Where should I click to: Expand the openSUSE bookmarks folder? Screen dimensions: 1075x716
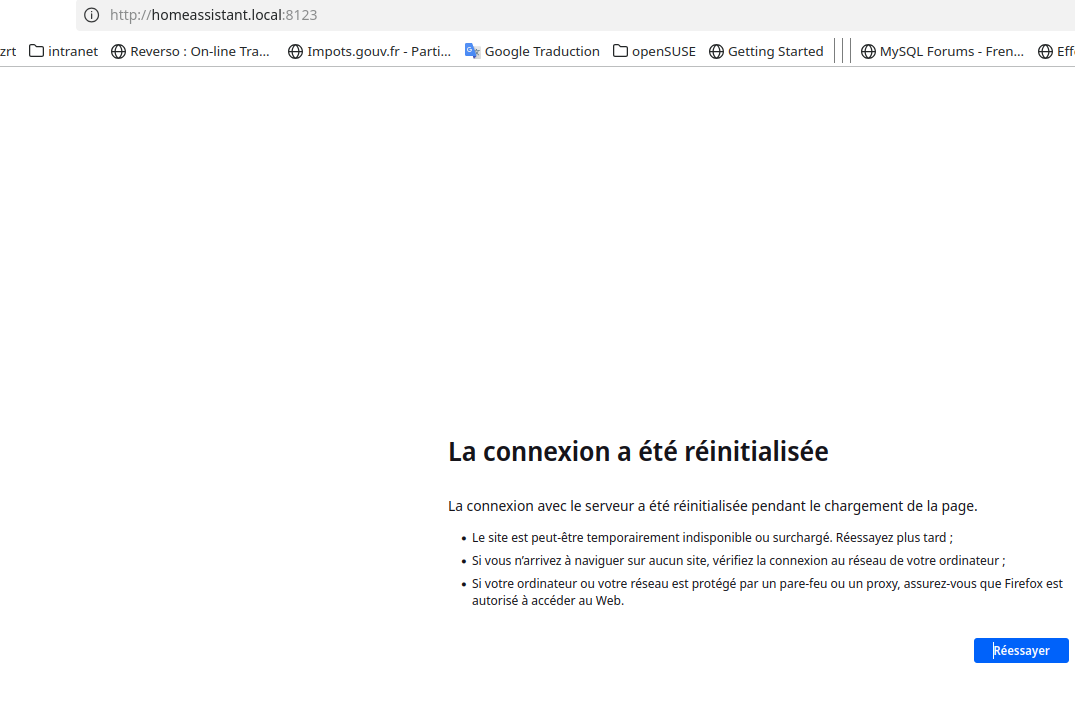tap(663, 51)
